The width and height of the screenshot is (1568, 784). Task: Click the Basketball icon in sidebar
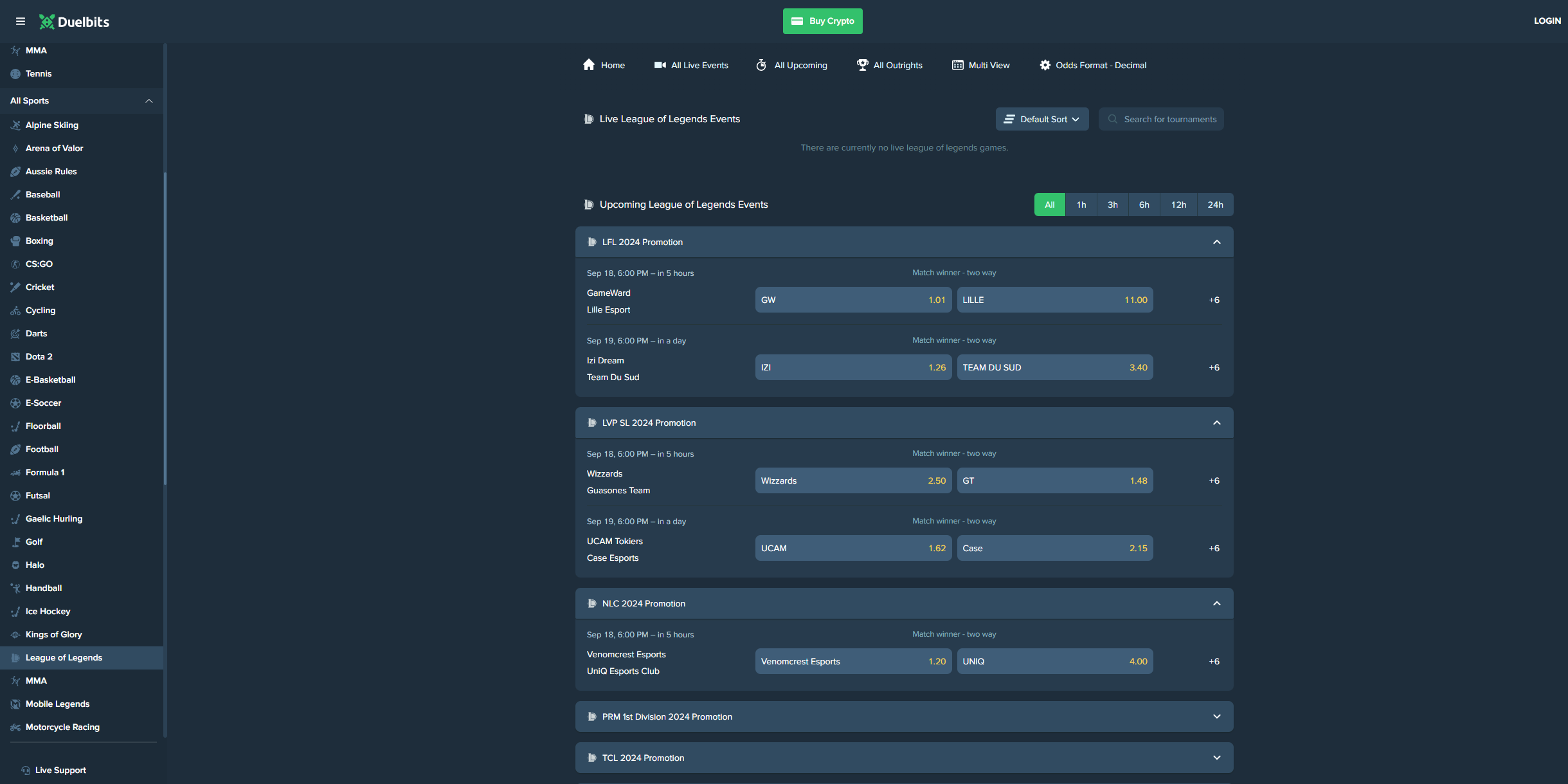point(15,218)
